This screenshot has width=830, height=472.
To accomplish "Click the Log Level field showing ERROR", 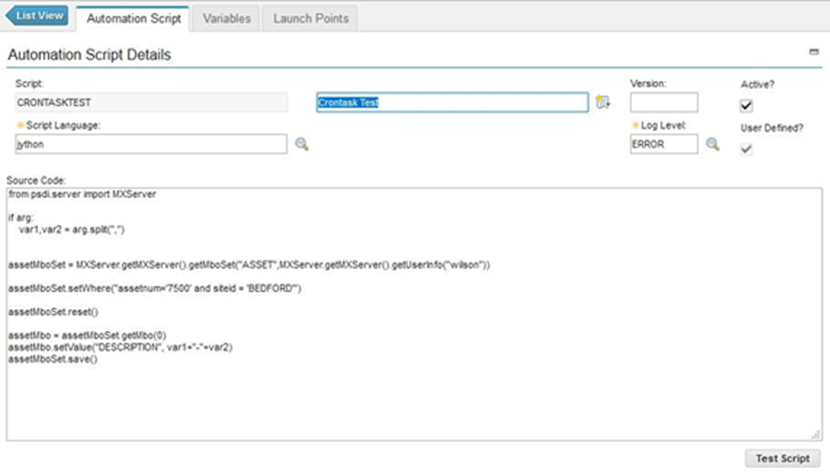I will point(663,145).
